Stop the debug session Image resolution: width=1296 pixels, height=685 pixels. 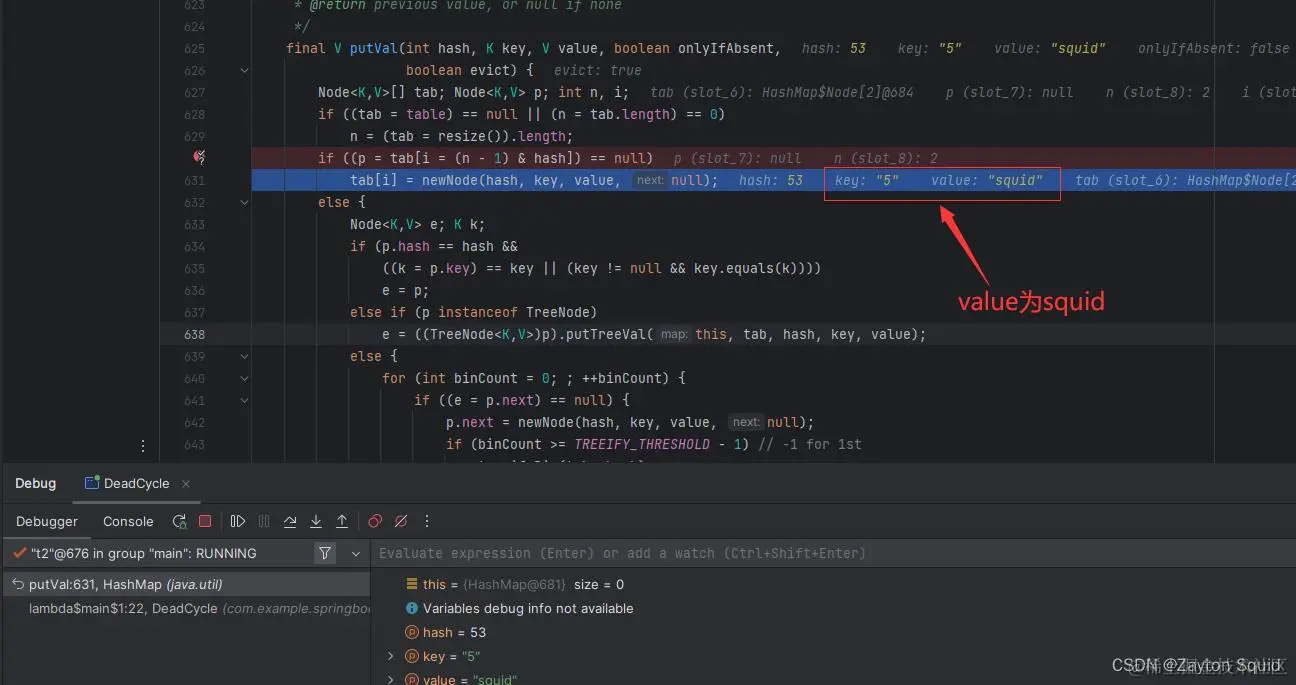(x=205, y=521)
